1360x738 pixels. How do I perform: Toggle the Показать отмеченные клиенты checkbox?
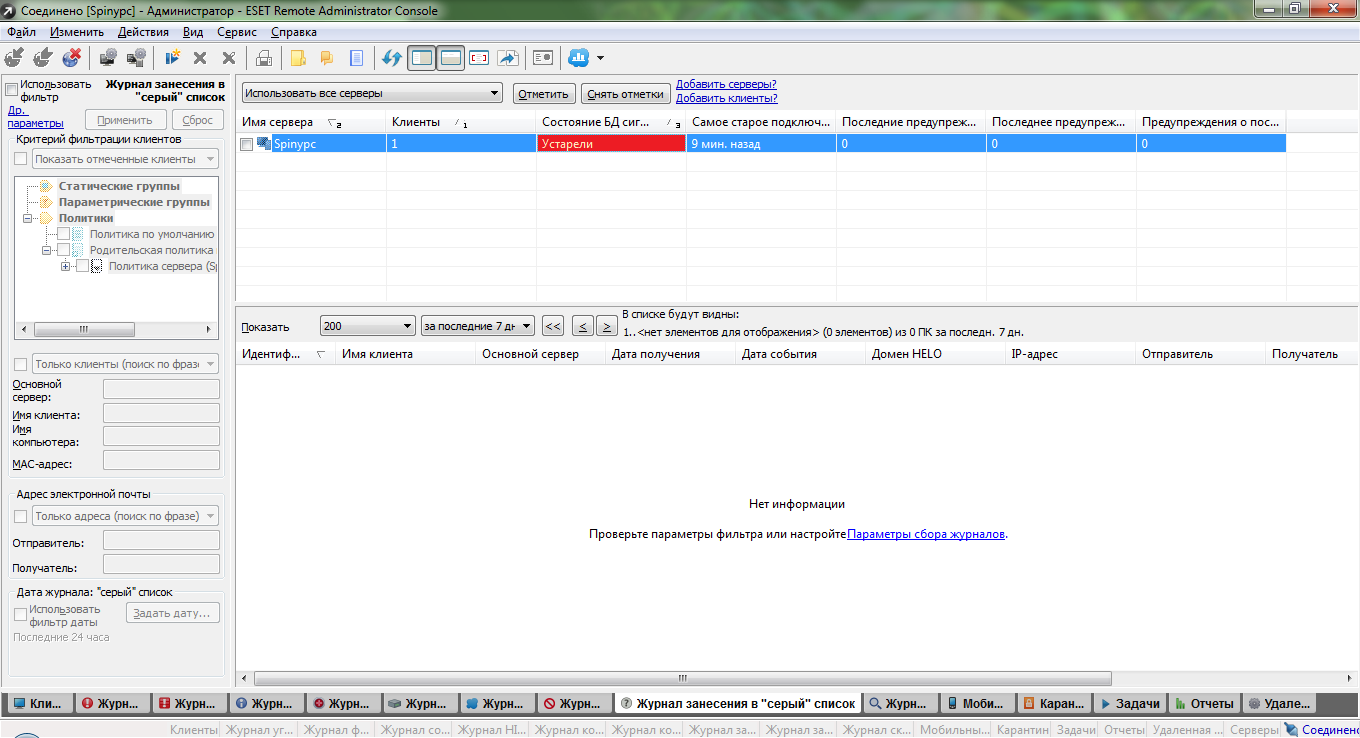click(20, 159)
